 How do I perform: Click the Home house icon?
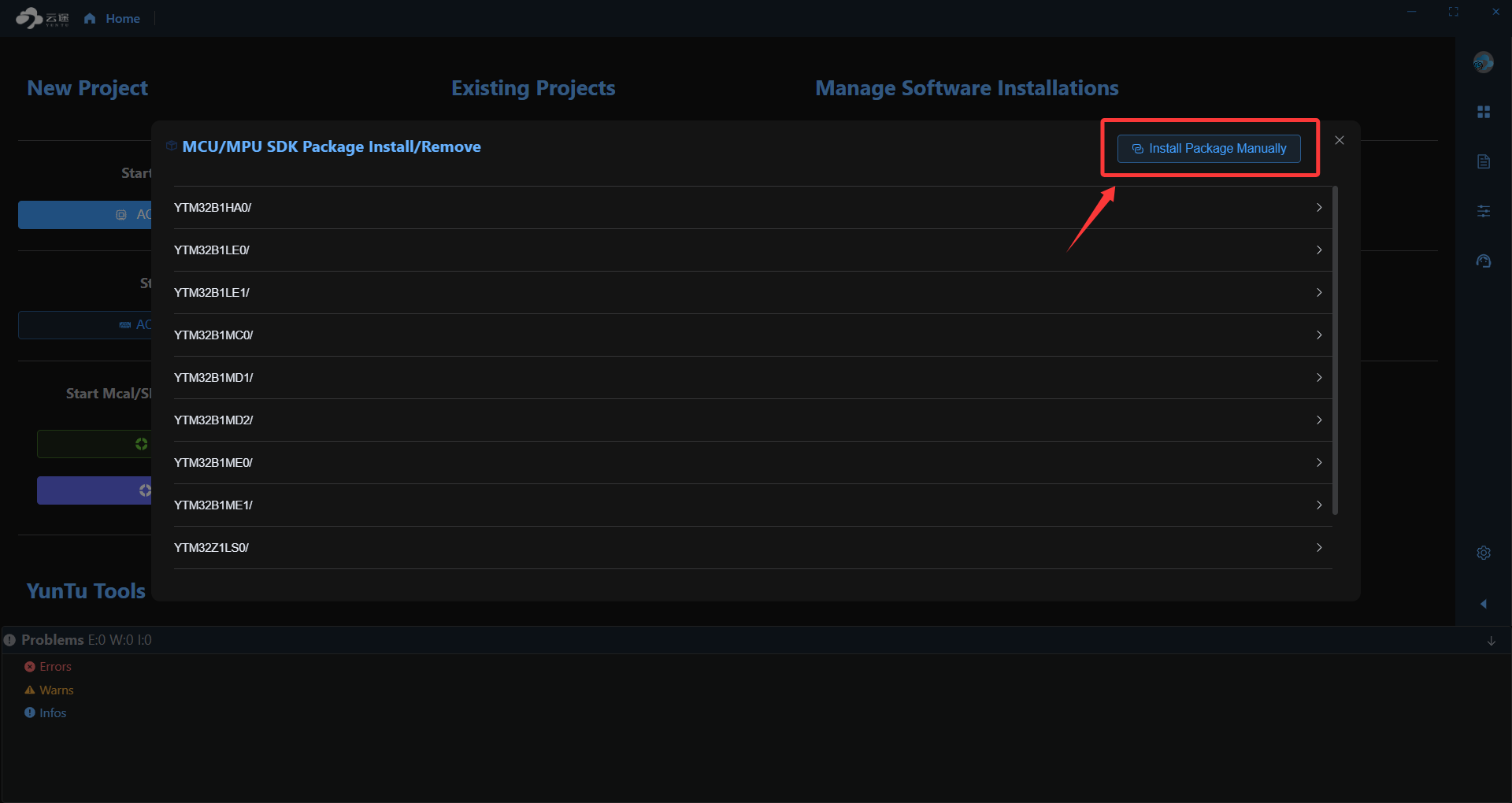pyautogui.click(x=90, y=18)
